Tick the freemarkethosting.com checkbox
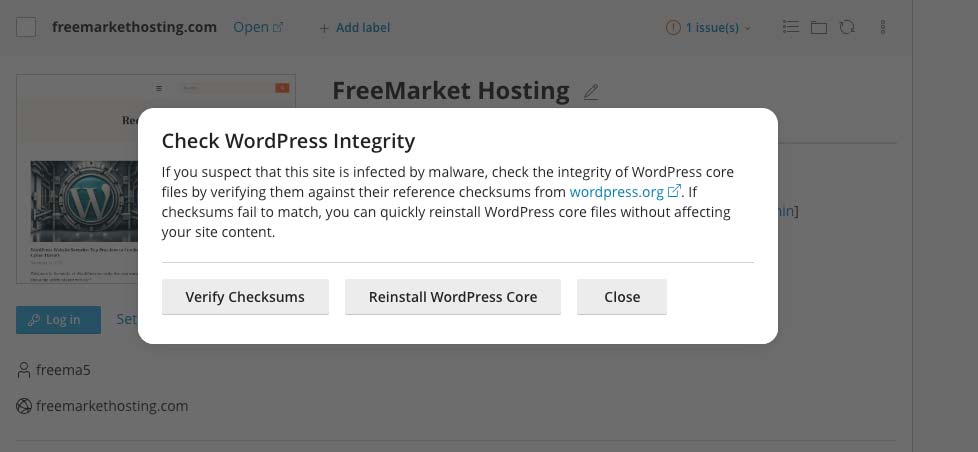The height and width of the screenshot is (452, 978). [x=26, y=27]
